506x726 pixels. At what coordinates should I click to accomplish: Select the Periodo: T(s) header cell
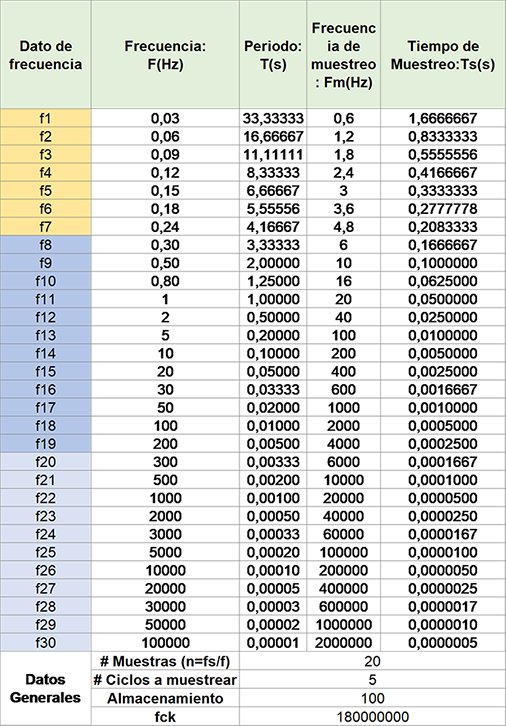click(273, 55)
